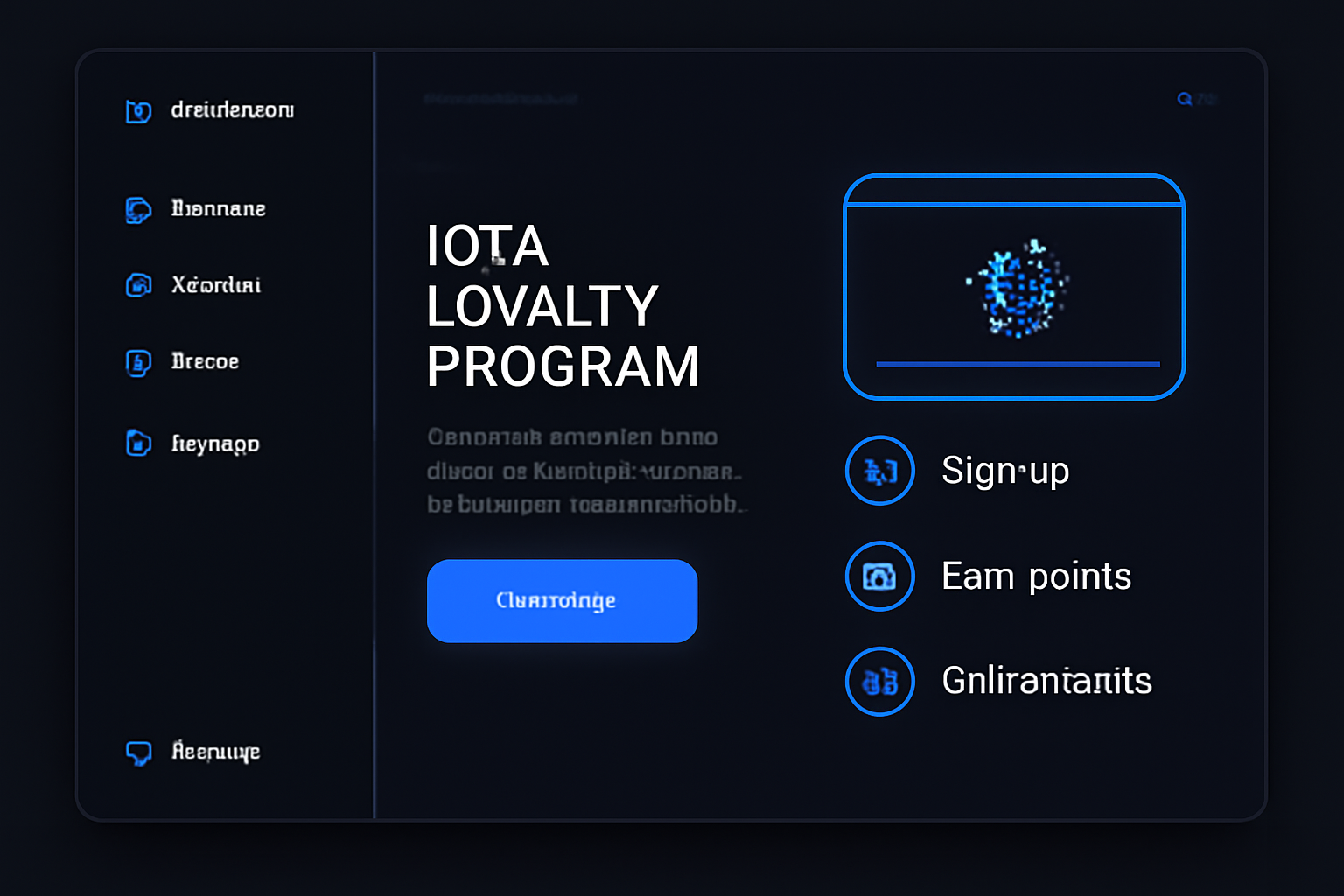The height and width of the screenshot is (896, 1344).
Task: Click the chat icon next to "Bannane"
Action: tap(137, 209)
